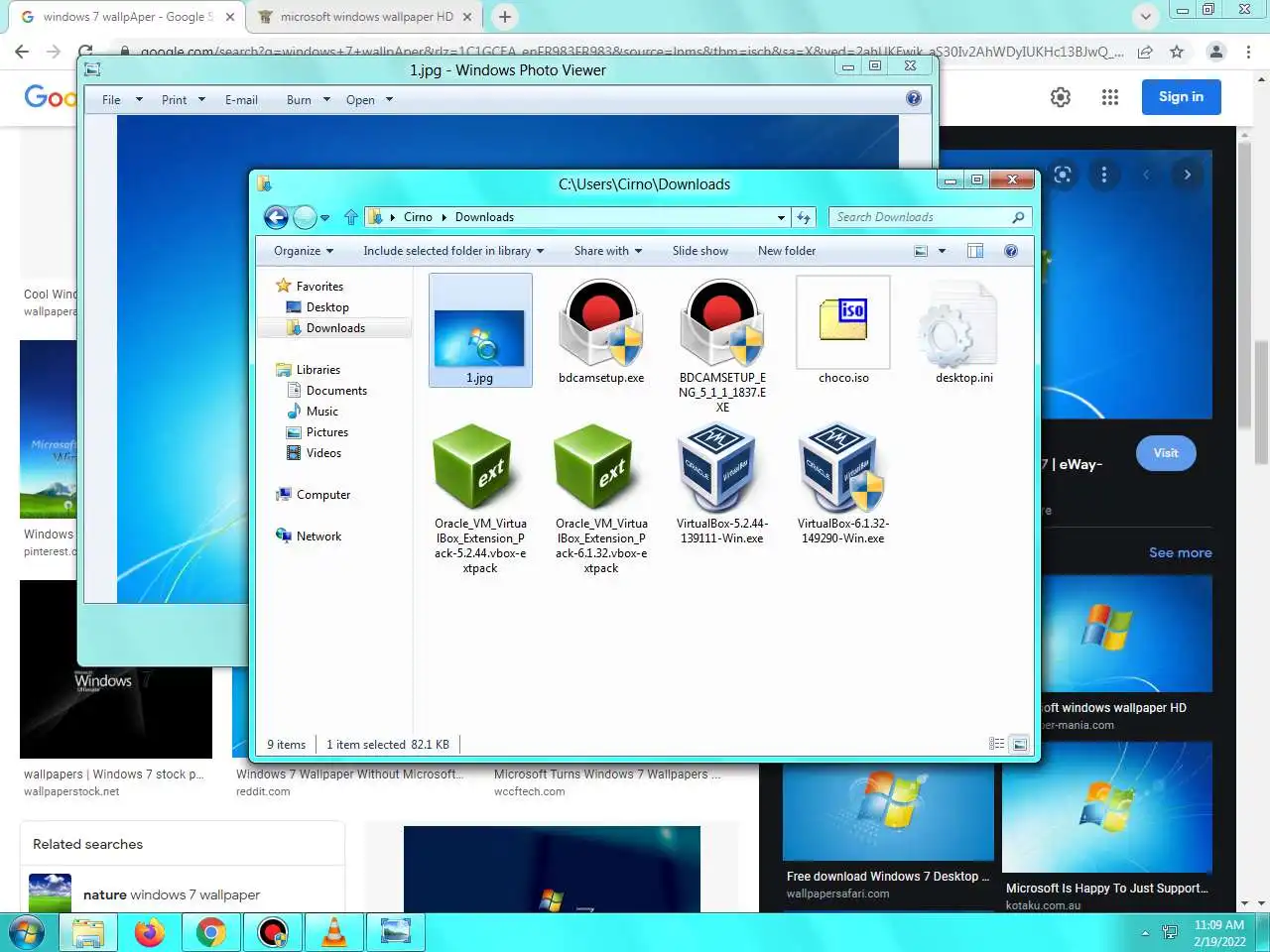Bookmark this page with the star icon
The image size is (1270, 952).
click(x=1177, y=52)
